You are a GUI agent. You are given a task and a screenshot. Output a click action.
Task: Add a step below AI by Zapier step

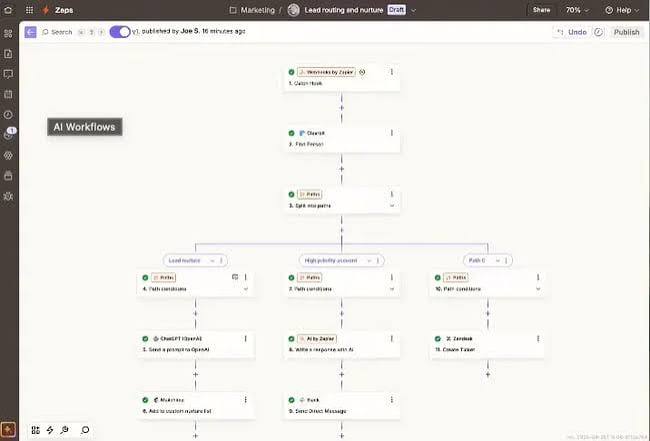(x=342, y=375)
